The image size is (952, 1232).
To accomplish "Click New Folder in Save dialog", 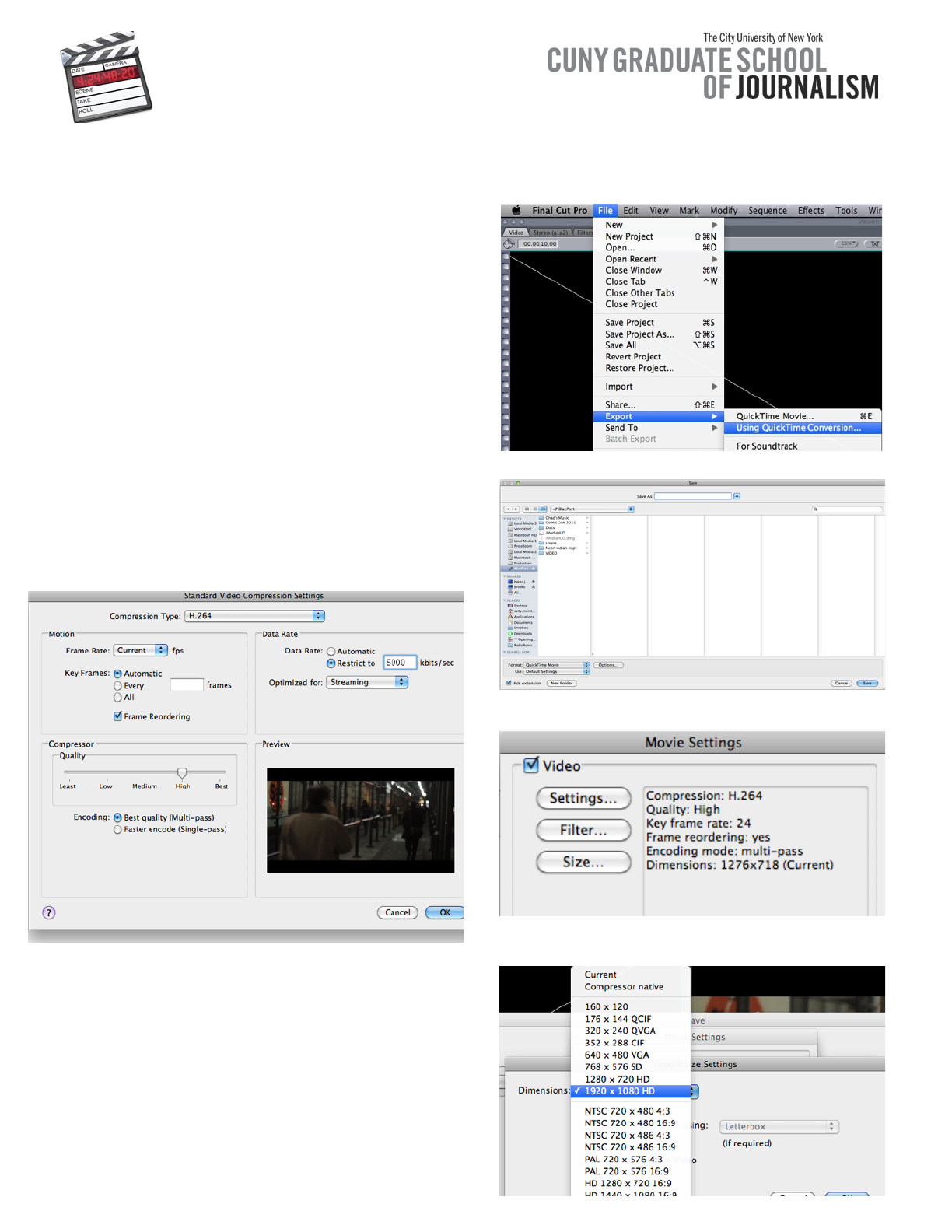I will pos(562,683).
